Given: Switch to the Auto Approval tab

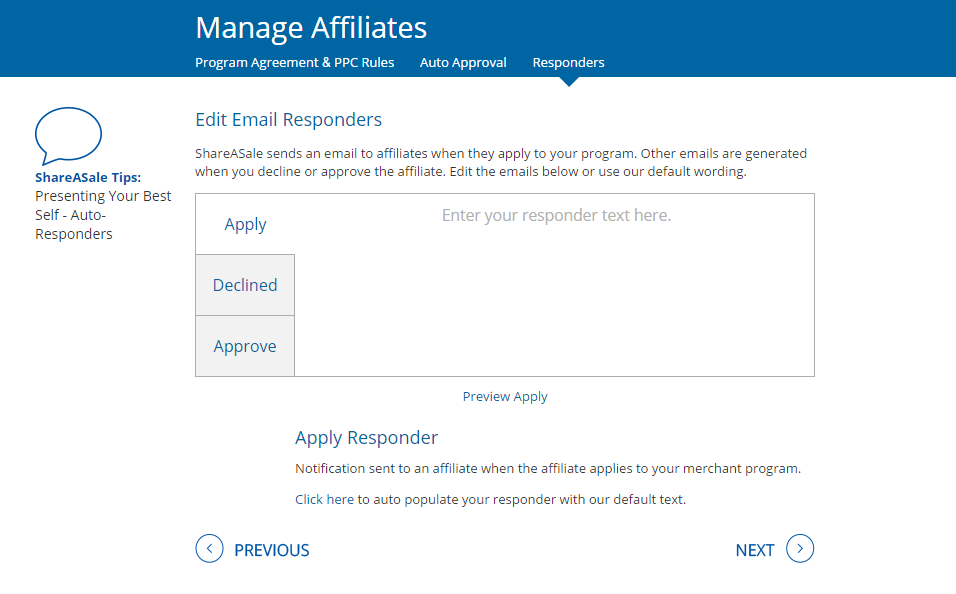Looking at the screenshot, I should 463,62.
